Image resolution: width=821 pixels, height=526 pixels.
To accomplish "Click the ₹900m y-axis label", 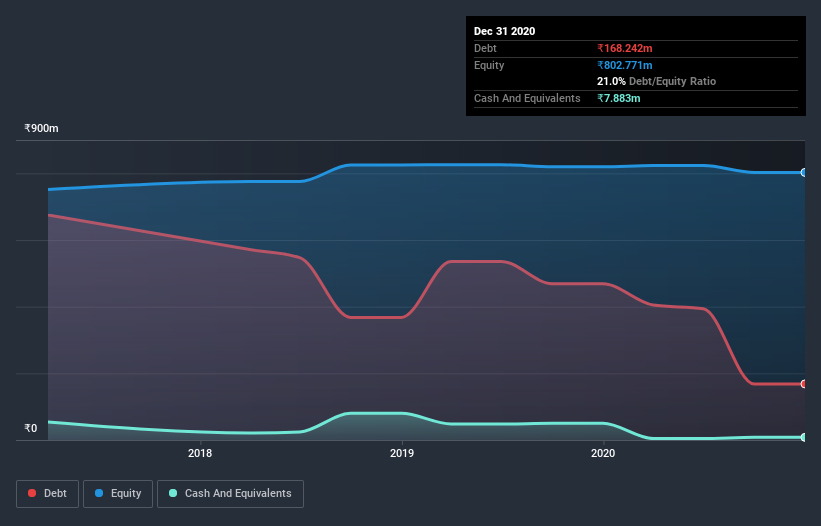I will pyautogui.click(x=41, y=128).
